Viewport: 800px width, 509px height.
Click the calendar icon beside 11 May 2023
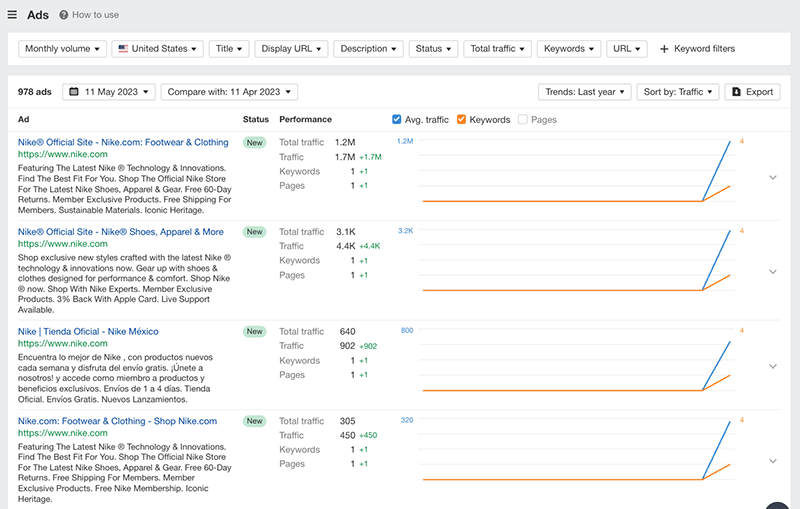coord(74,92)
